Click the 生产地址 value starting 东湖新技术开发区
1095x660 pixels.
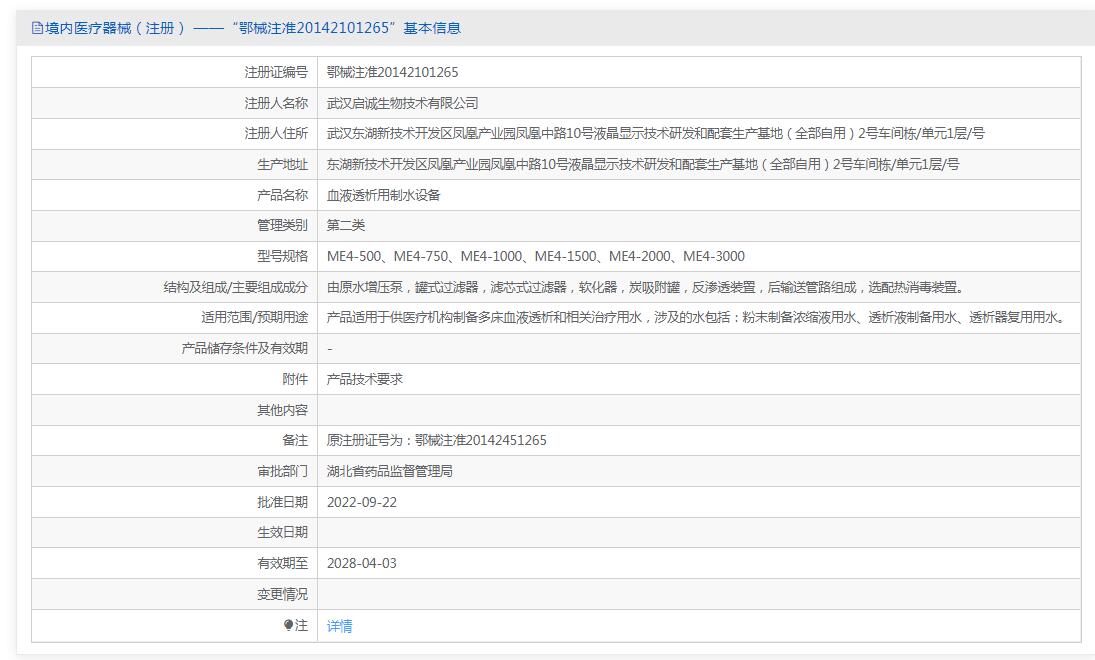[643, 164]
